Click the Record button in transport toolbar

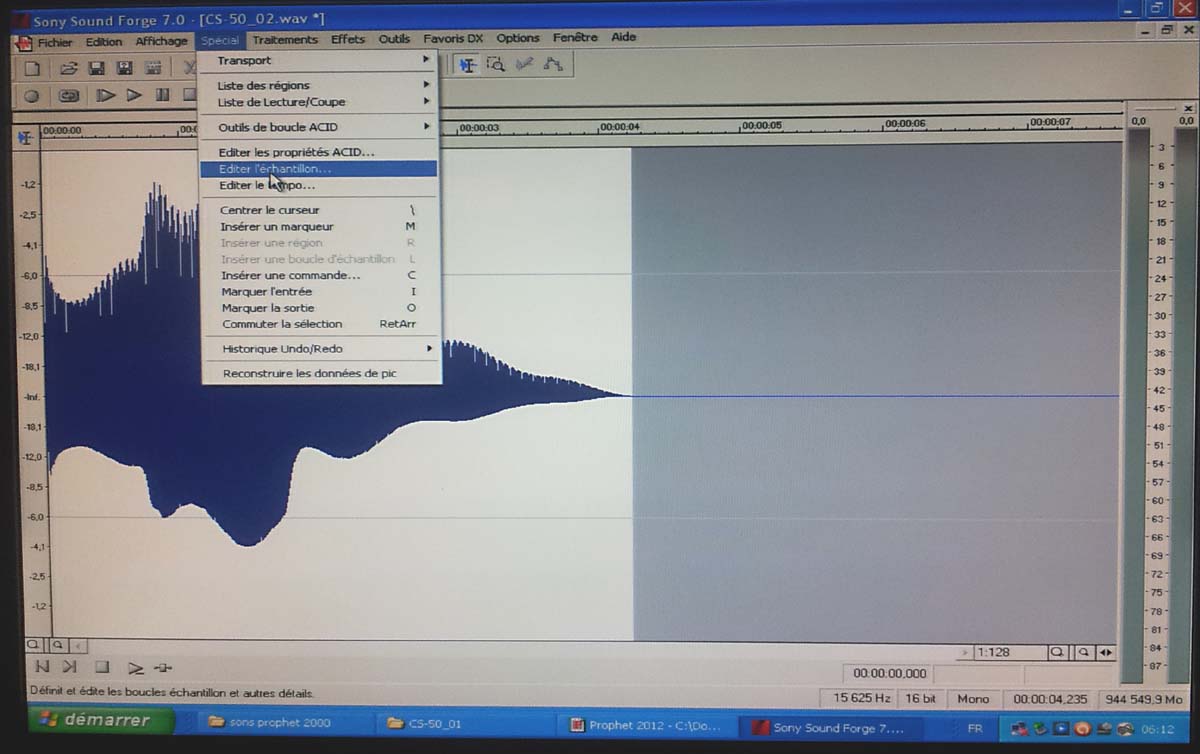[x=32, y=96]
